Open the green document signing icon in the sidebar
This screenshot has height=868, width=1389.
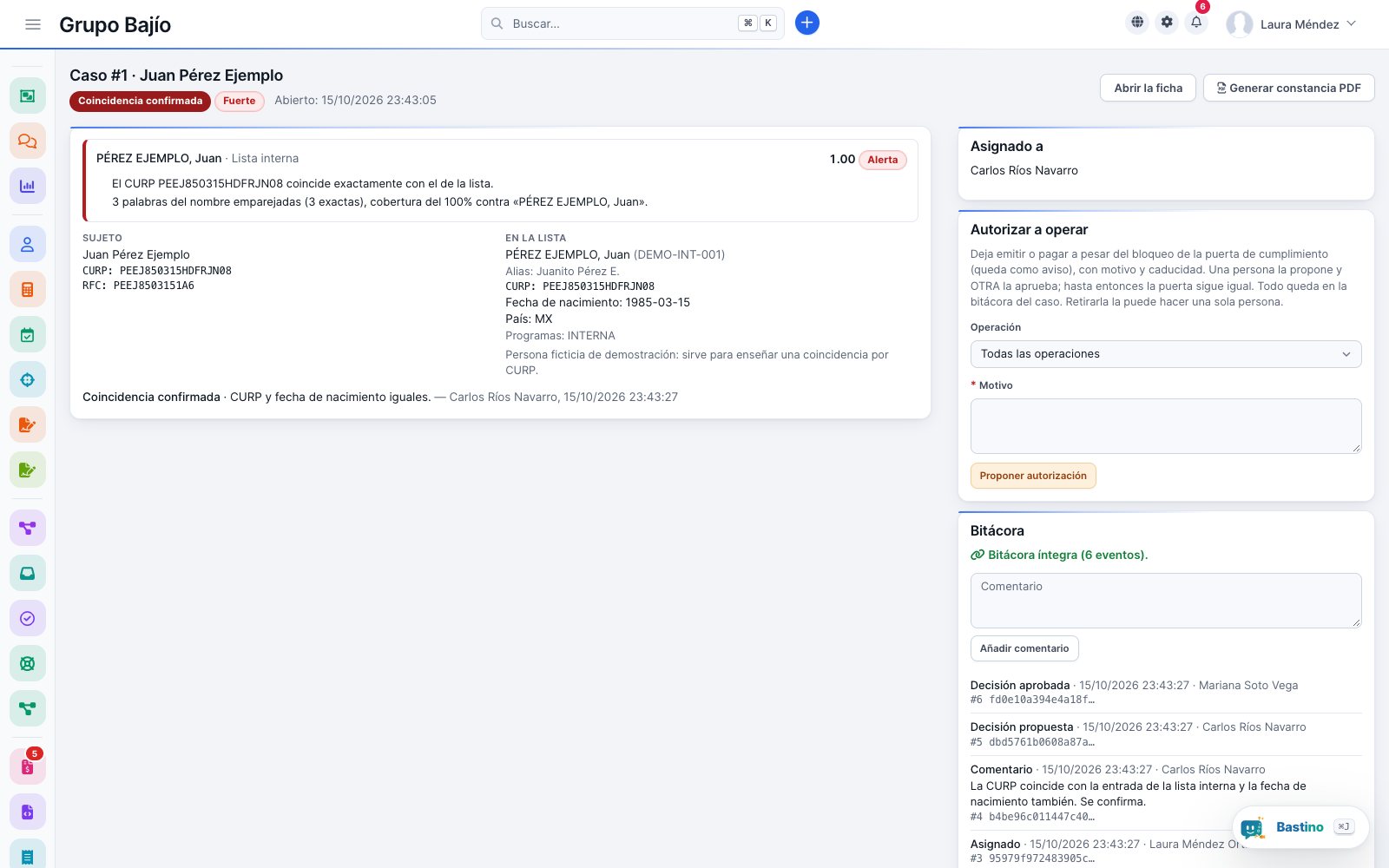coord(28,470)
